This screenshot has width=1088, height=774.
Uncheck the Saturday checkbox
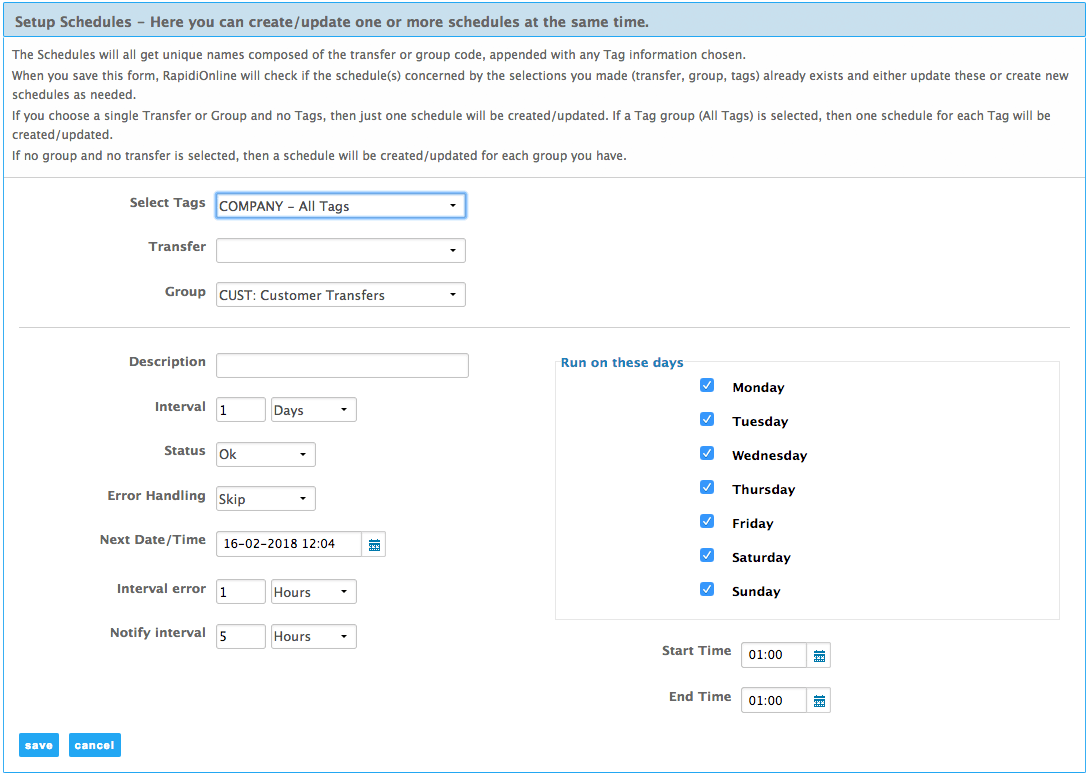(x=707, y=554)
